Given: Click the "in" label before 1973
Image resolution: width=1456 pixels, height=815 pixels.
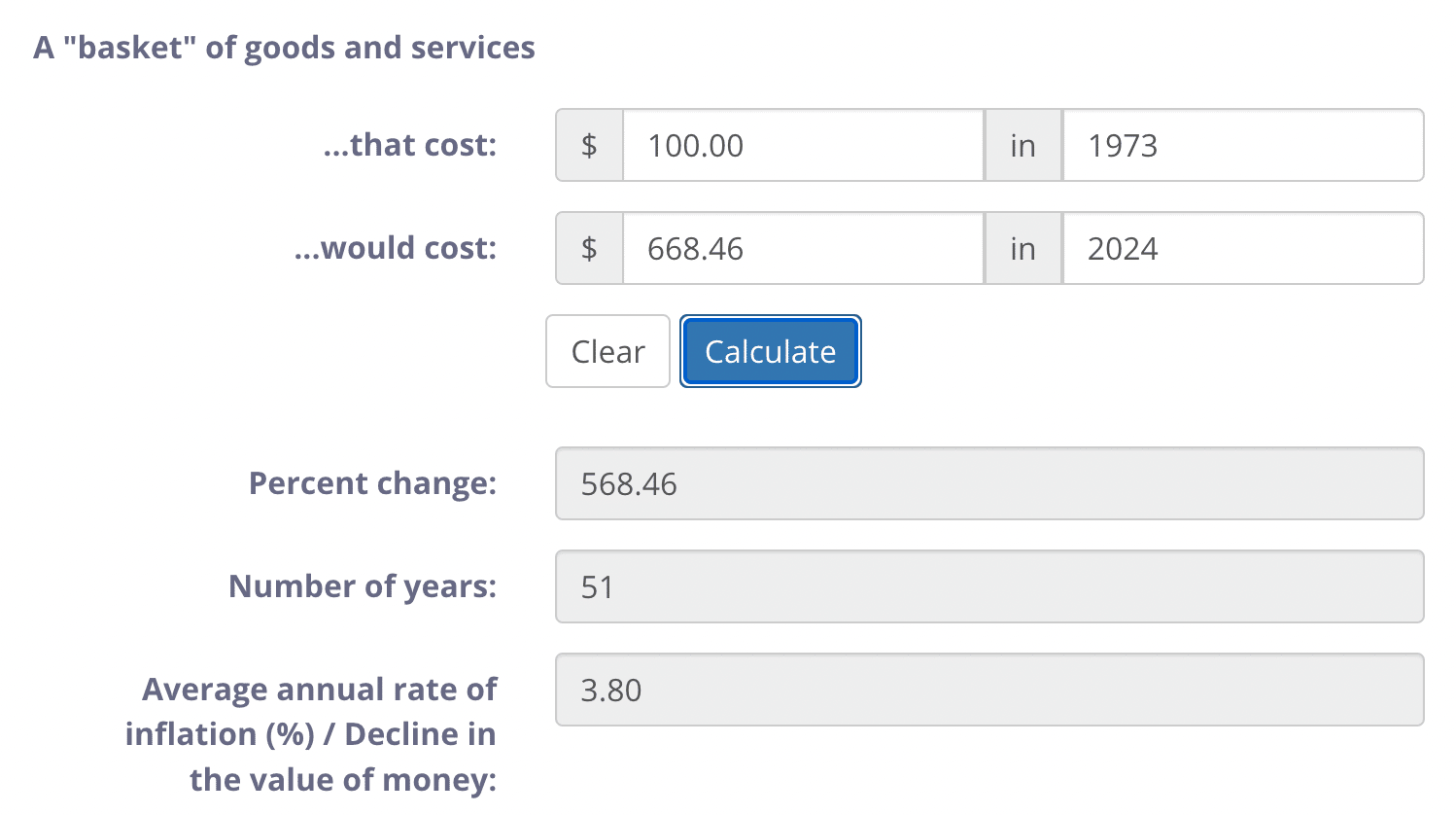Looking at the screenshot, I should pos(1023,146).
